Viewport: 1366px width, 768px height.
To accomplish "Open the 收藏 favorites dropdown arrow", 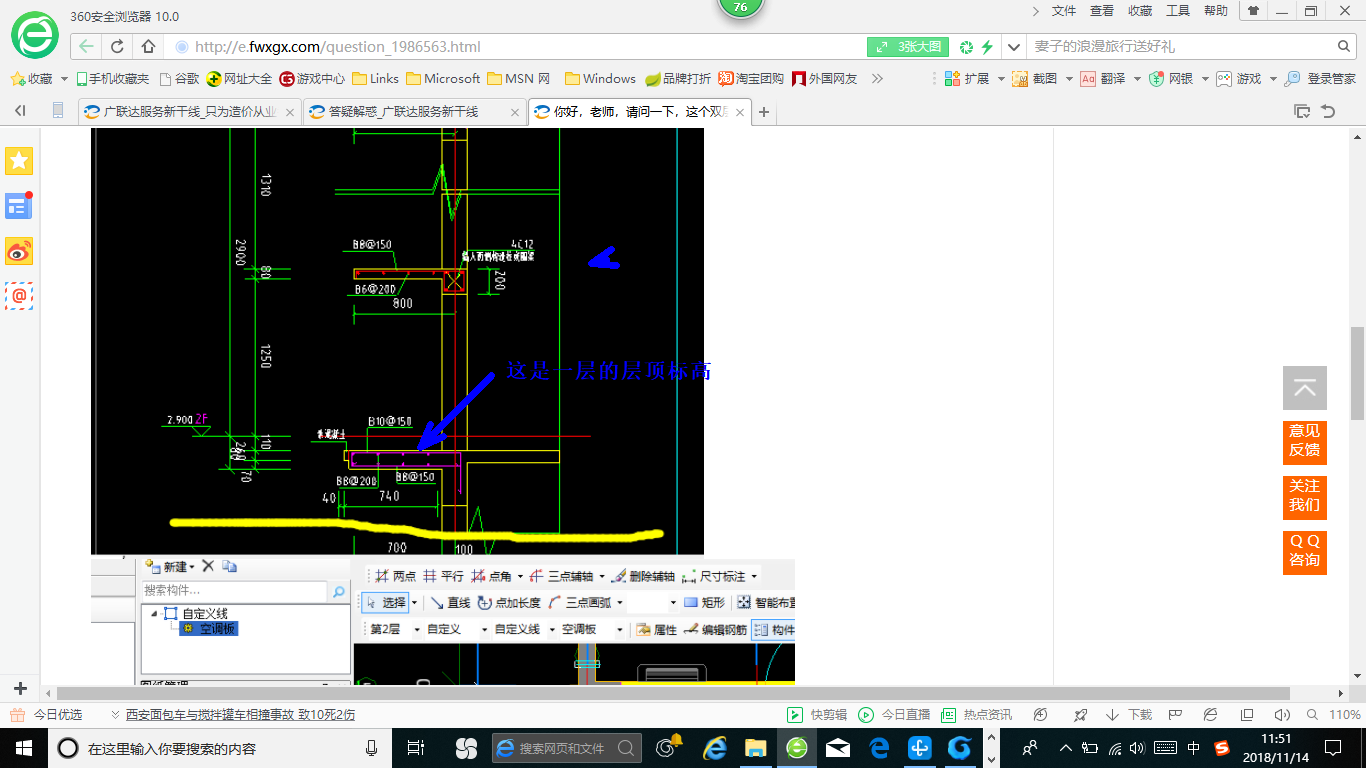I will (x=65, y=78).
